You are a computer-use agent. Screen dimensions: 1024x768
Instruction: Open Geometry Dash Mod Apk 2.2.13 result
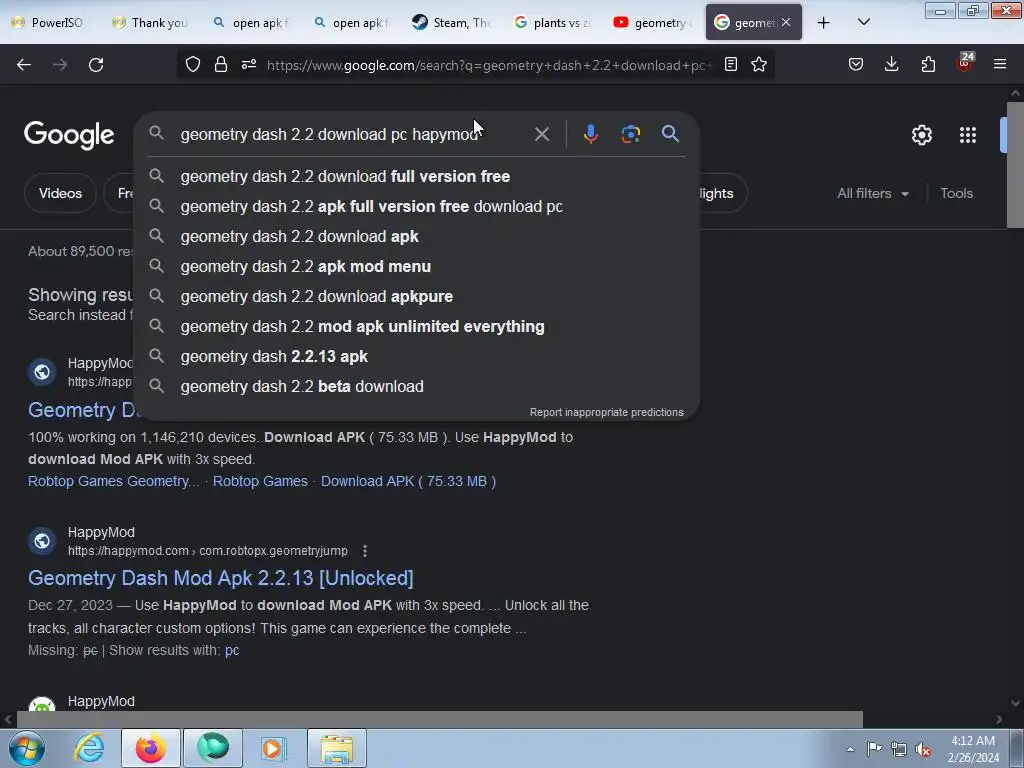pos(221,578)
